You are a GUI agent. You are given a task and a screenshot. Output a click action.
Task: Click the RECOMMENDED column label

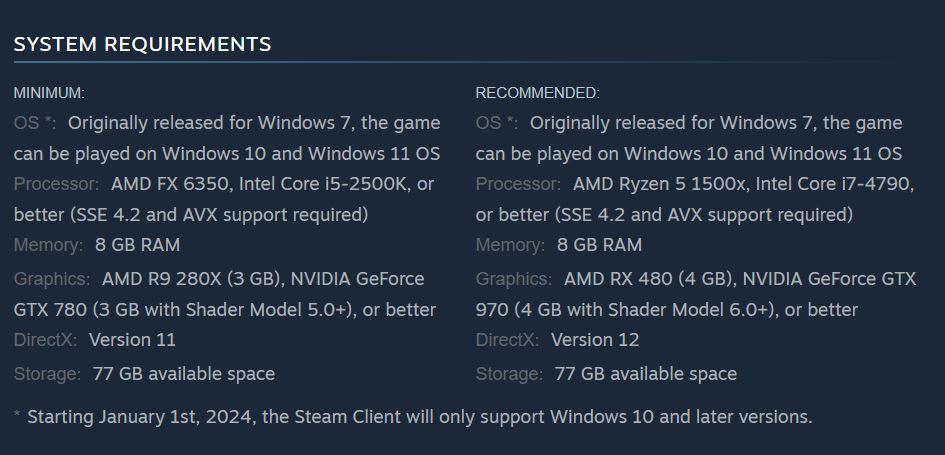coord(537,93)
